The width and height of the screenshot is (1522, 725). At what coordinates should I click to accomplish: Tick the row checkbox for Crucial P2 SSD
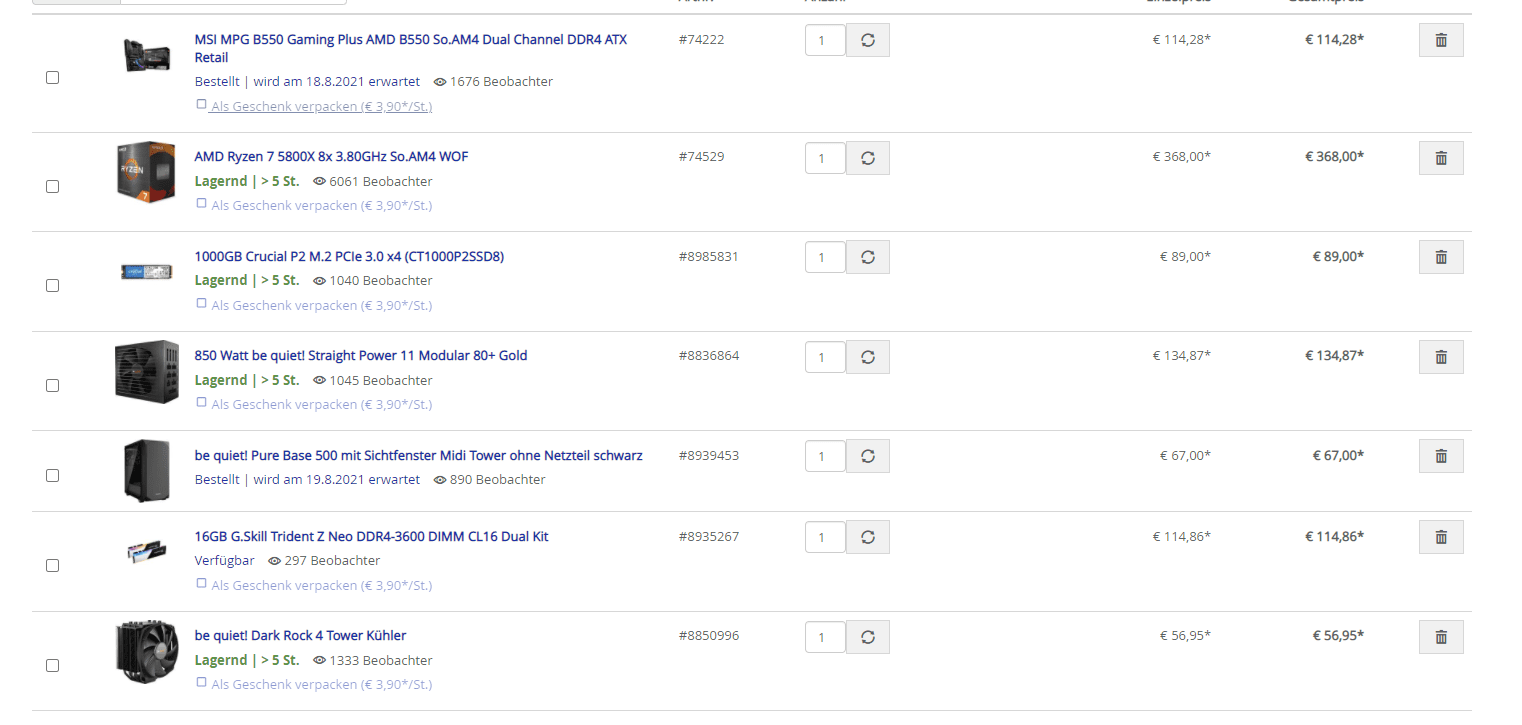(x=53, y=285)
